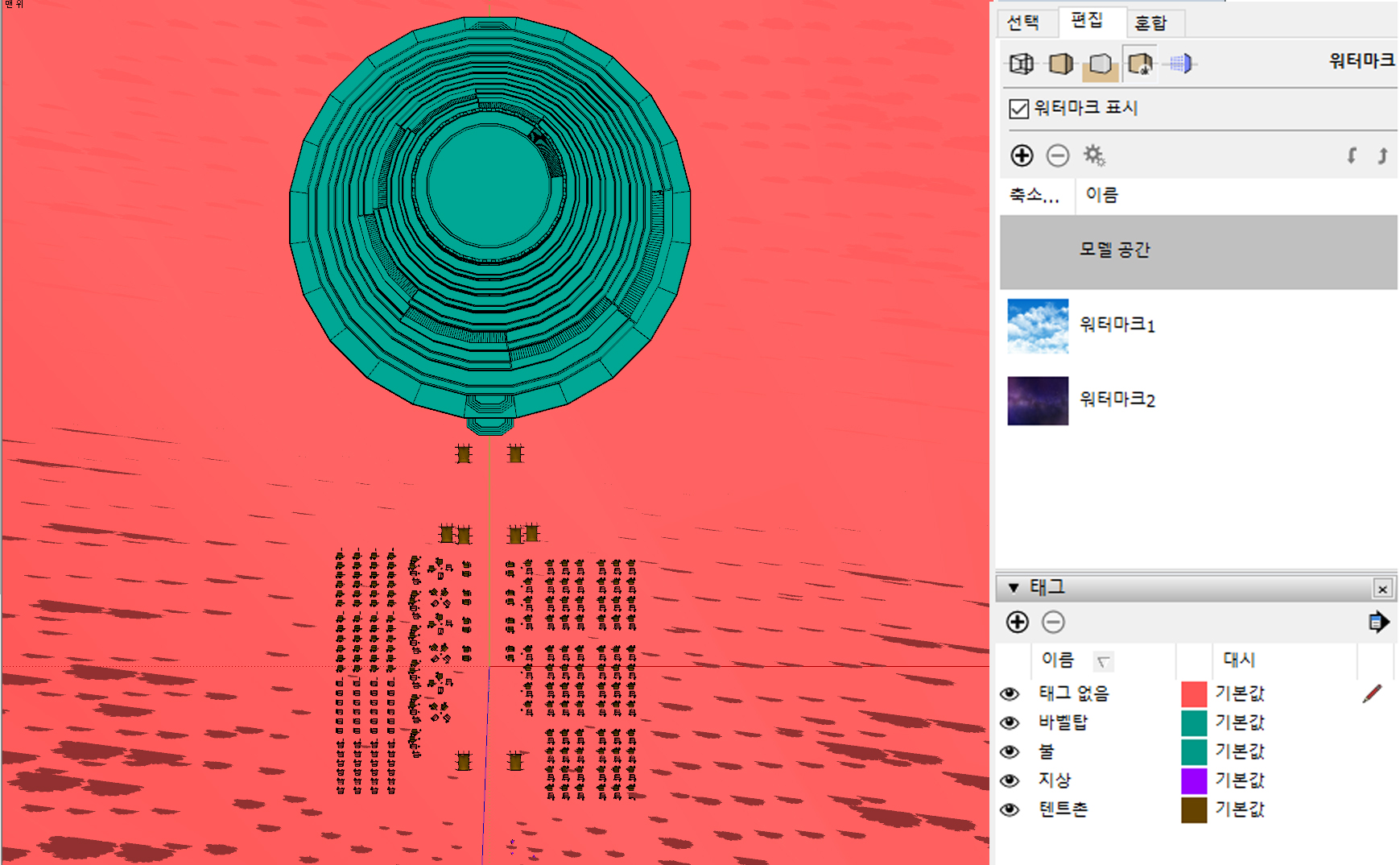Click the add watermark plus icon
The width and height of the screenshot is (1400, 865).
coord(1022,155)
